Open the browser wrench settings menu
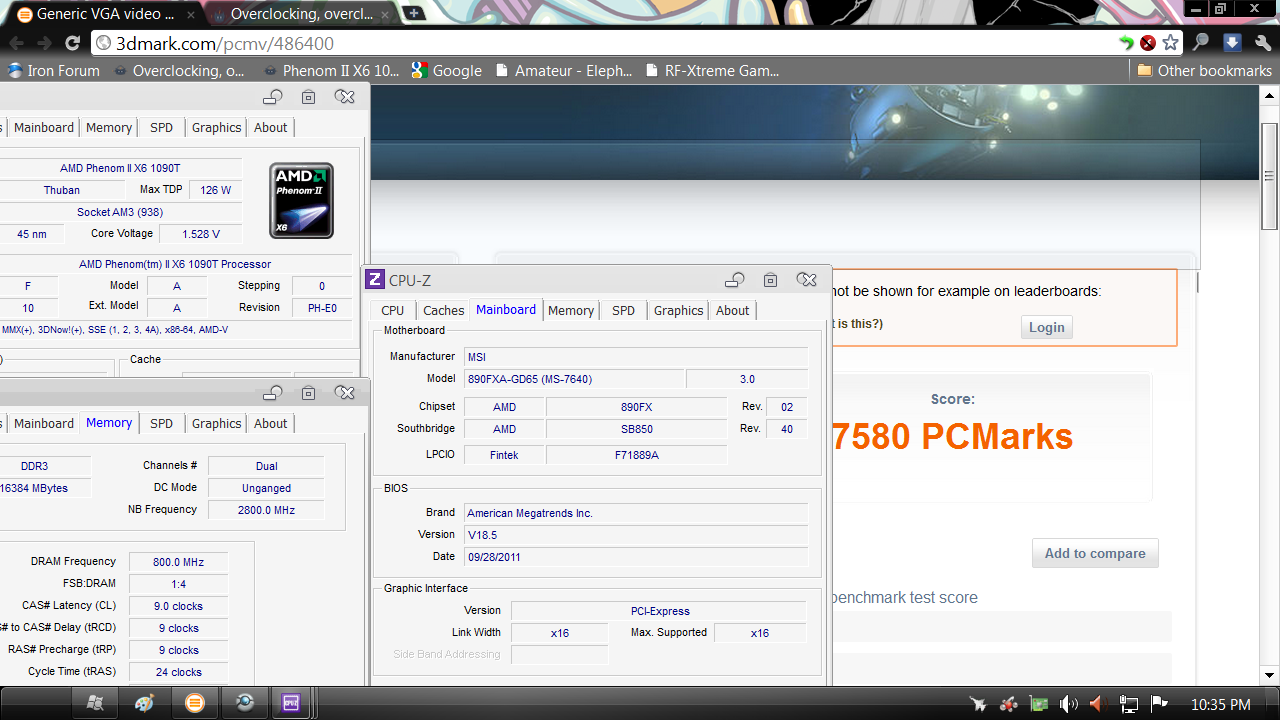This screenshot has width=1280, height=720. point(1261,43)
